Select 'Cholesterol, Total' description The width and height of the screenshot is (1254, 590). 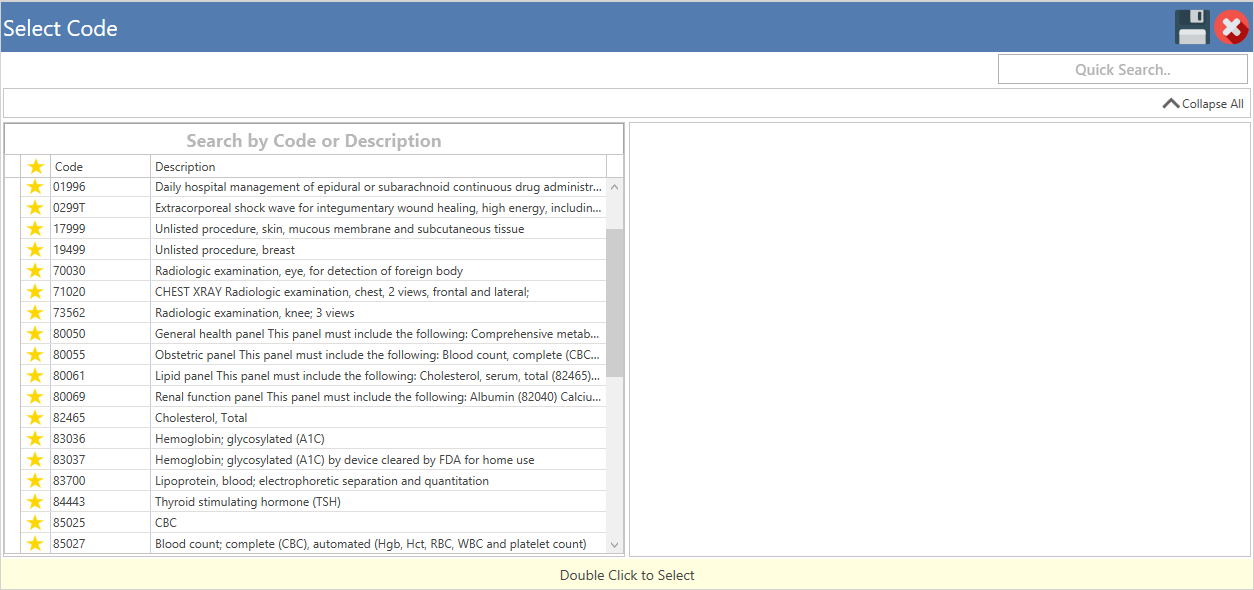coord(378,418)
